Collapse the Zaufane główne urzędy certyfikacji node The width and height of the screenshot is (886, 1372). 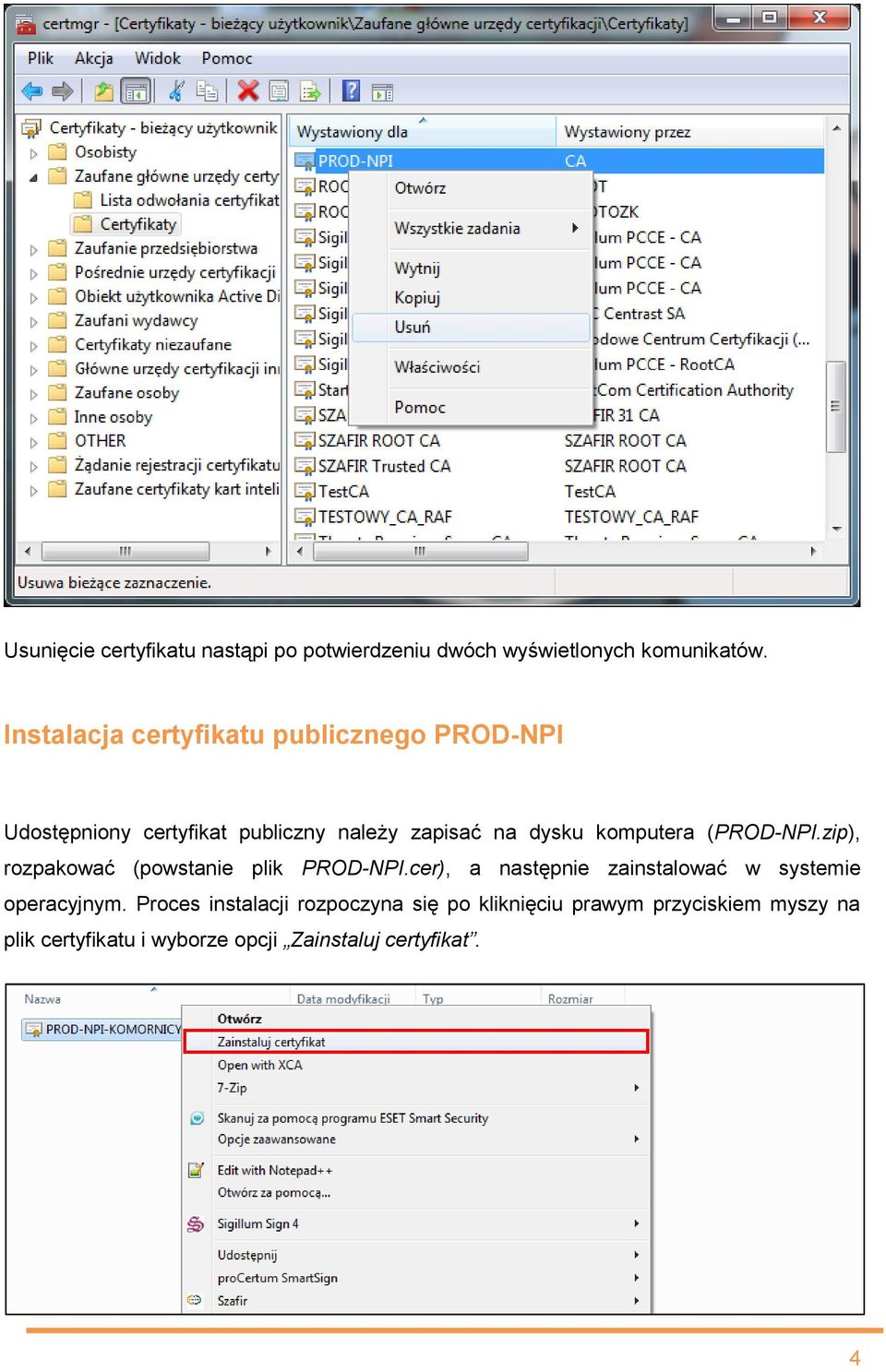[34, 177]
